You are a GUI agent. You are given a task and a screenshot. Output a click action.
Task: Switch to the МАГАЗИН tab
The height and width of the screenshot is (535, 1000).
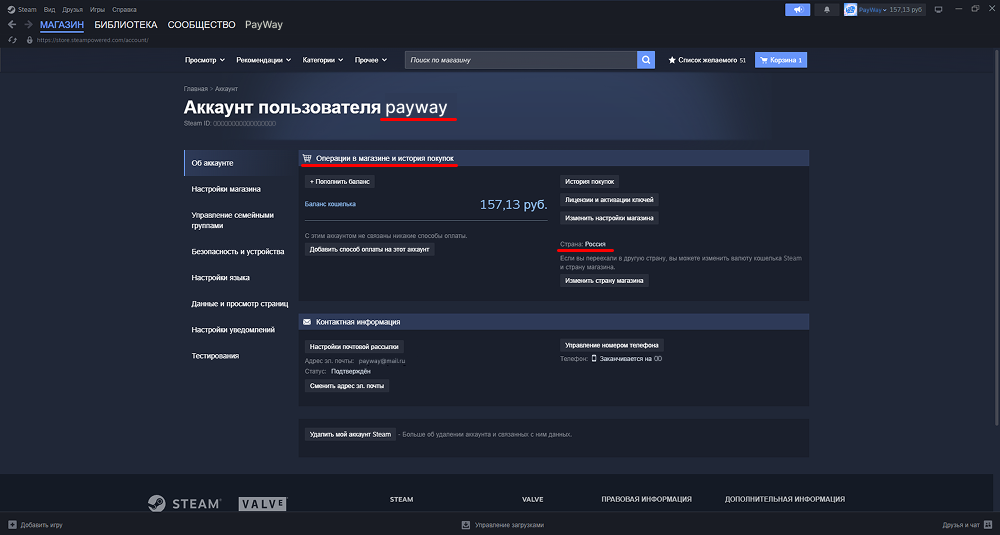[x=62, y=25]
